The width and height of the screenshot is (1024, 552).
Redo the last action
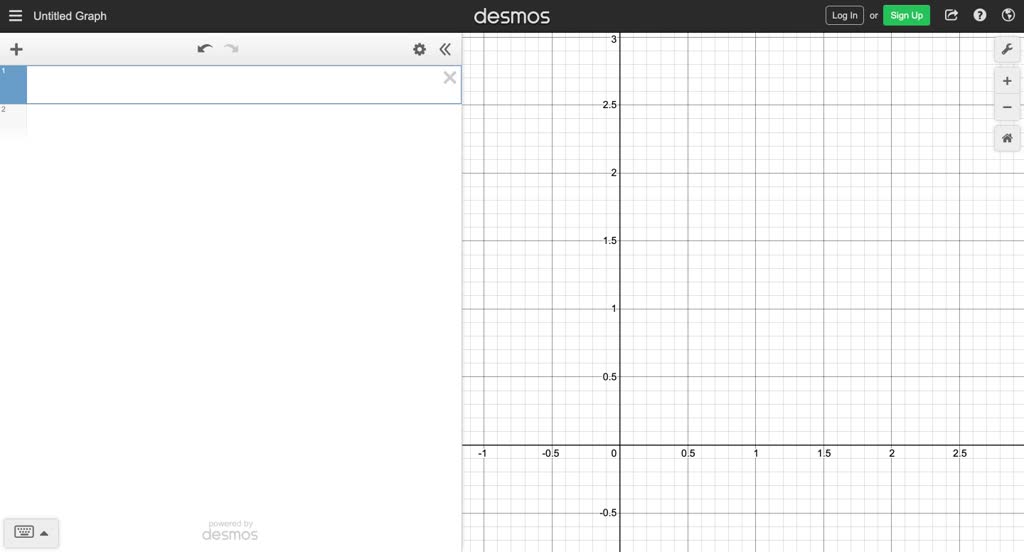pyautogui.click(x=231, y=49)
